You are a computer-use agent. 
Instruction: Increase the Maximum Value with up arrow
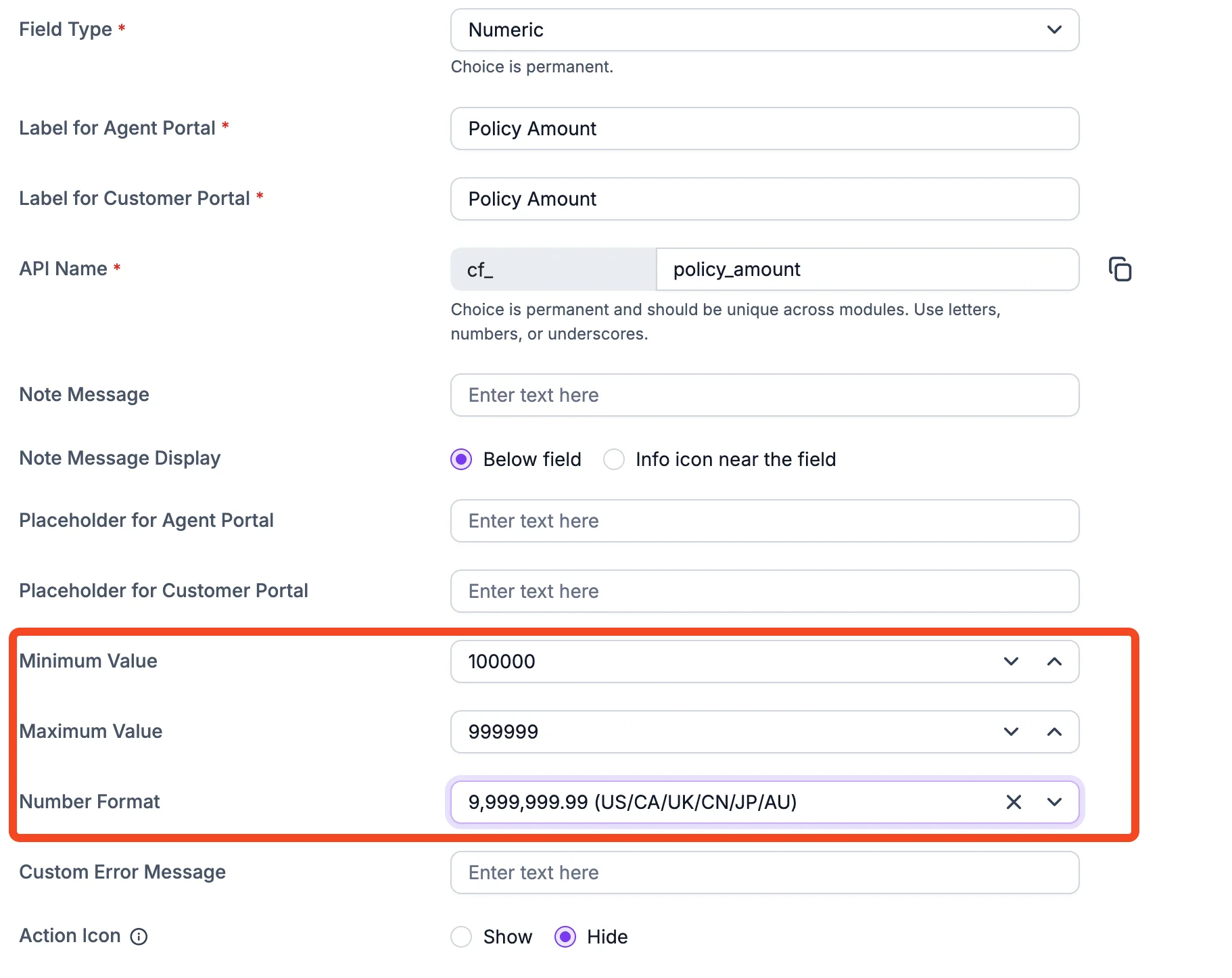click(1054, 732)
